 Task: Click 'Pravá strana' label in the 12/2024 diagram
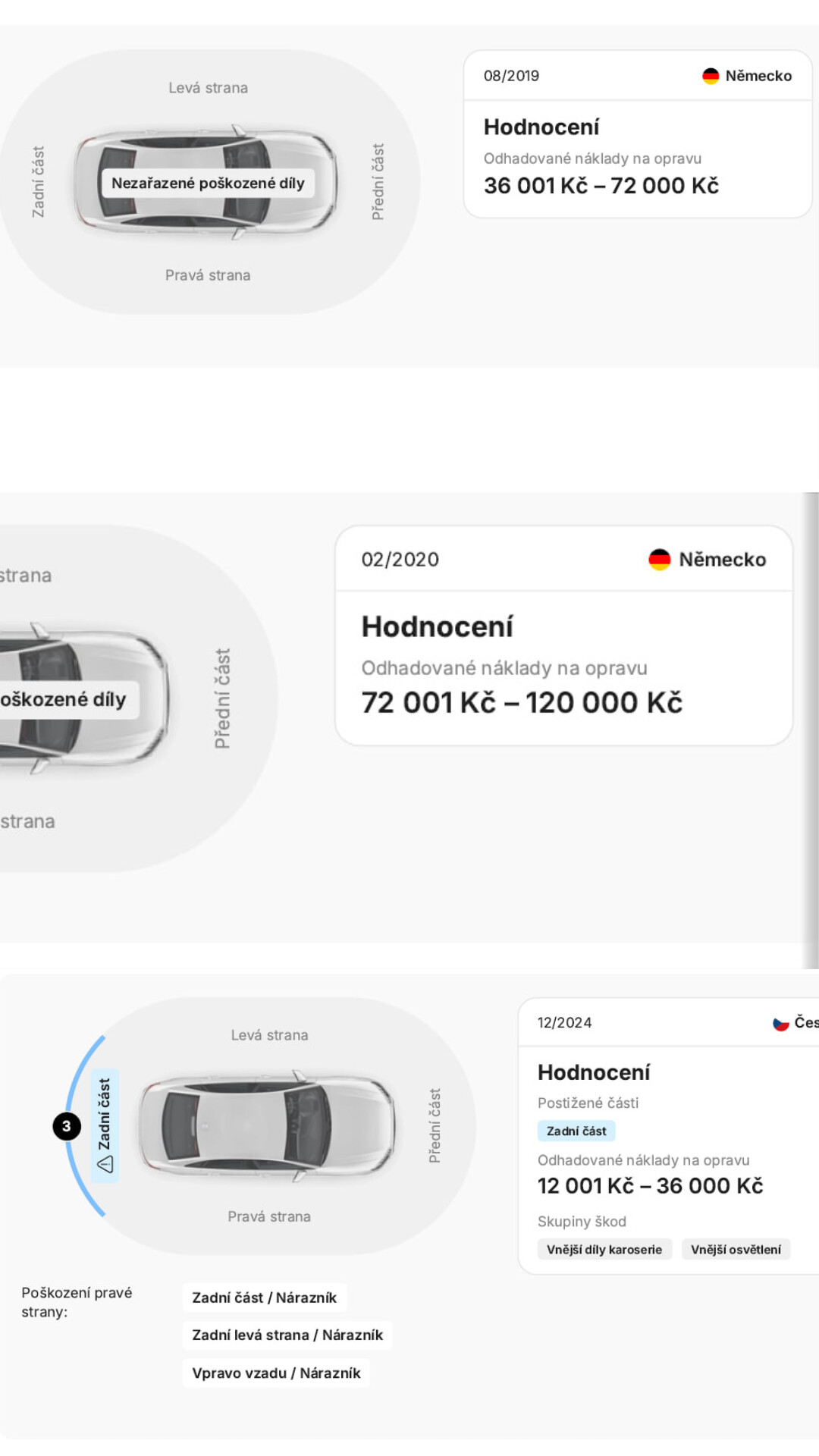coord(269,1216)
